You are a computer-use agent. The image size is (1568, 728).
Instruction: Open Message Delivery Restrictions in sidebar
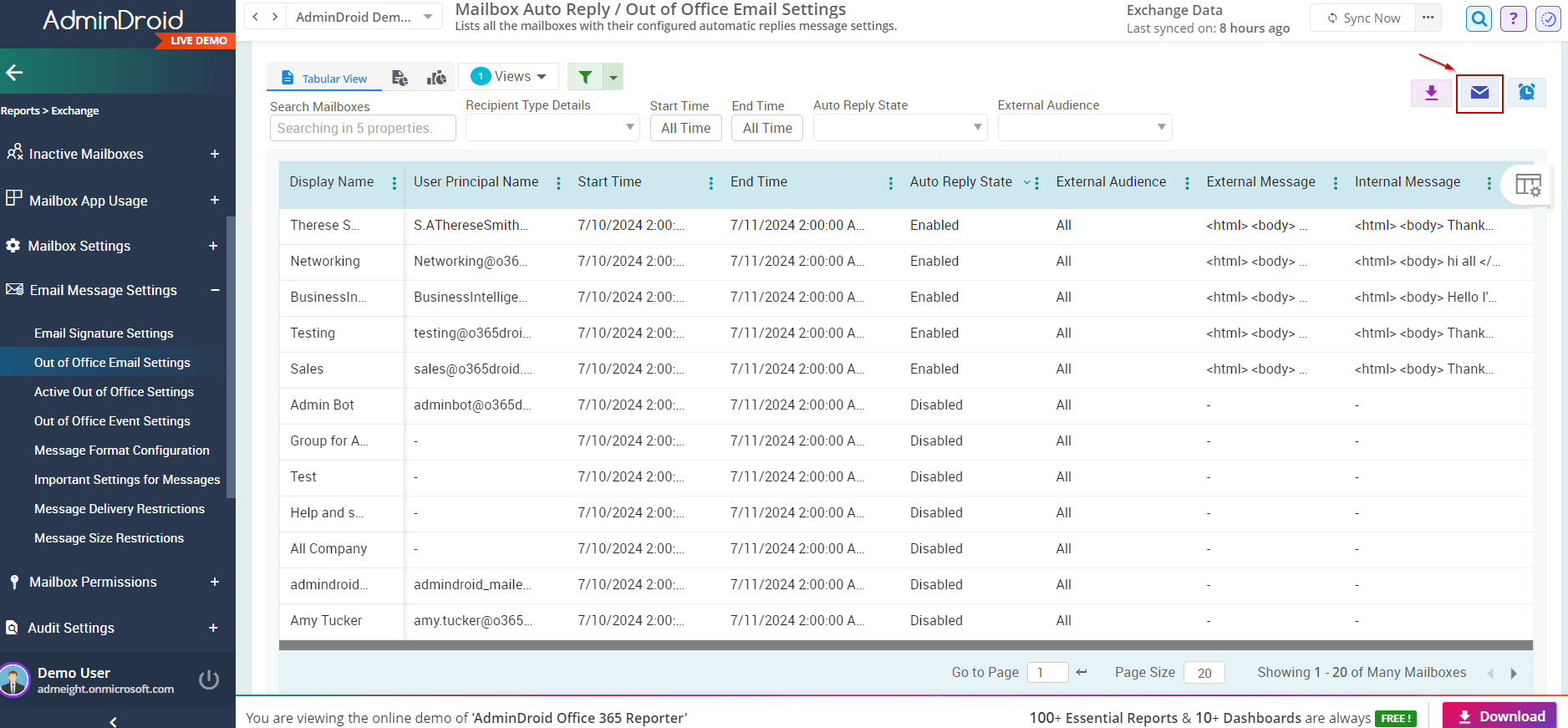point(120,509)
